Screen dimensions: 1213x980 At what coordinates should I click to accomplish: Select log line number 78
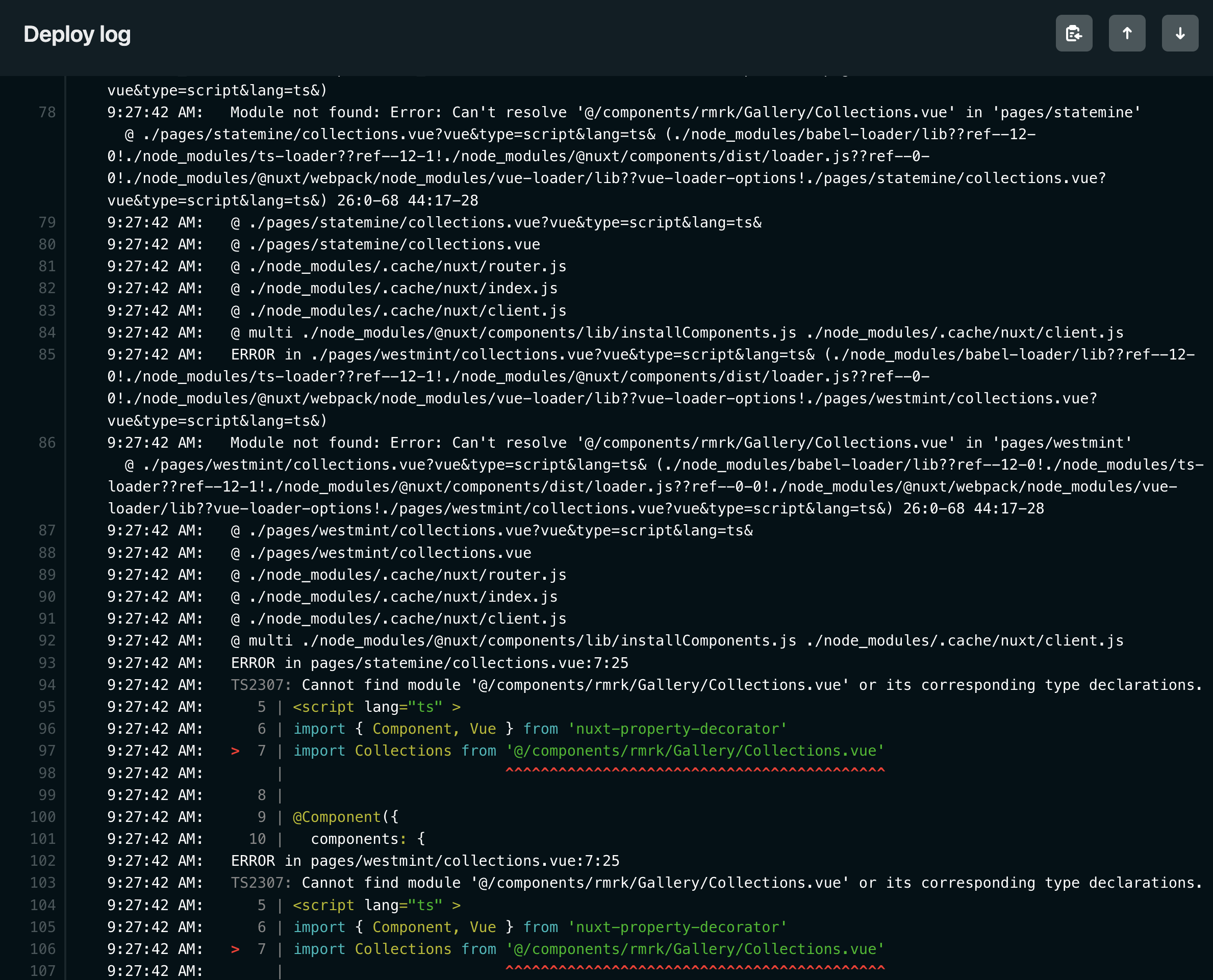[x=47, y=112]
